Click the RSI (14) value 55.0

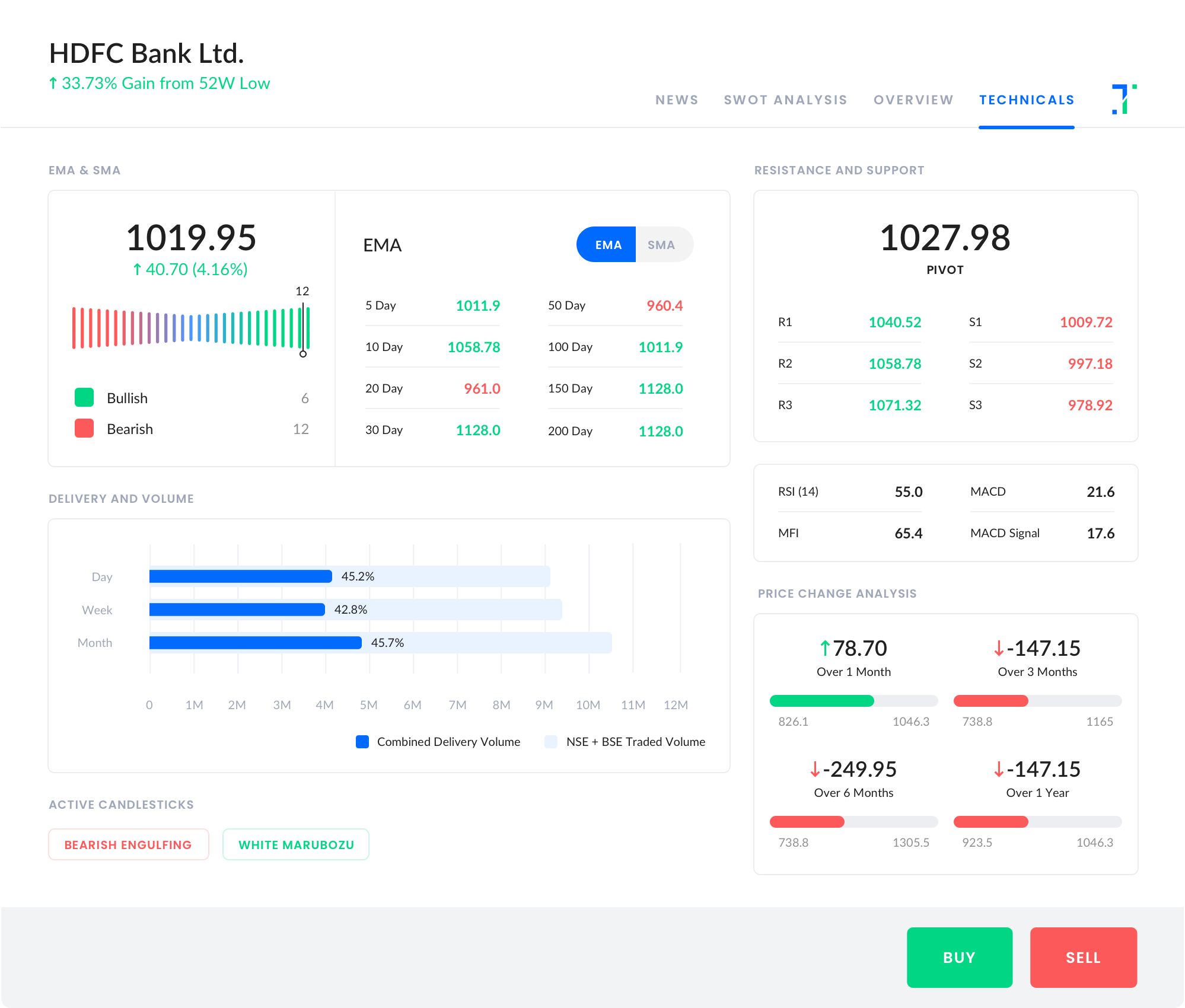pos(908,492)
